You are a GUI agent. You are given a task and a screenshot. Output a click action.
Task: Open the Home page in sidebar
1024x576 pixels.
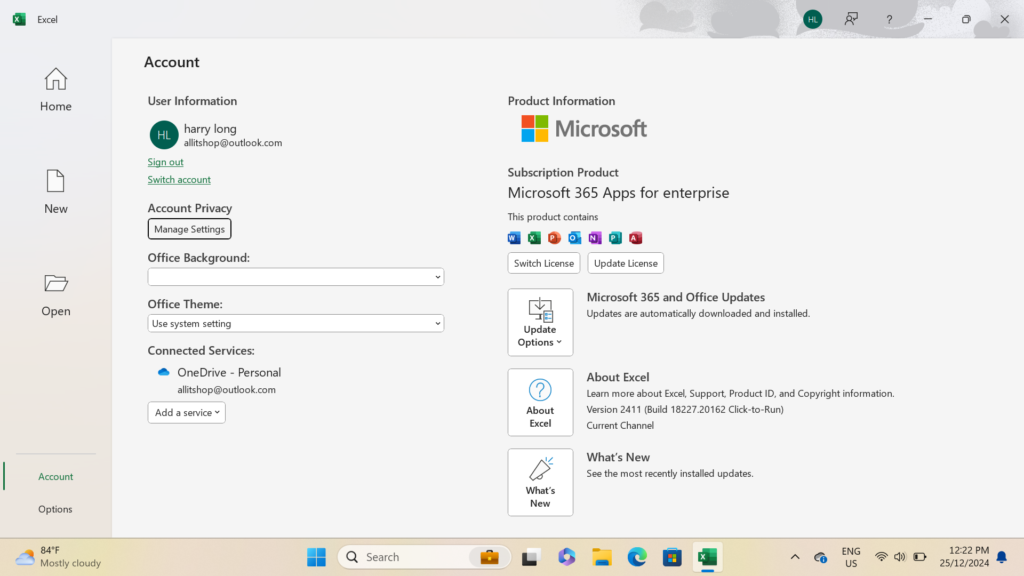pos(56,89)
